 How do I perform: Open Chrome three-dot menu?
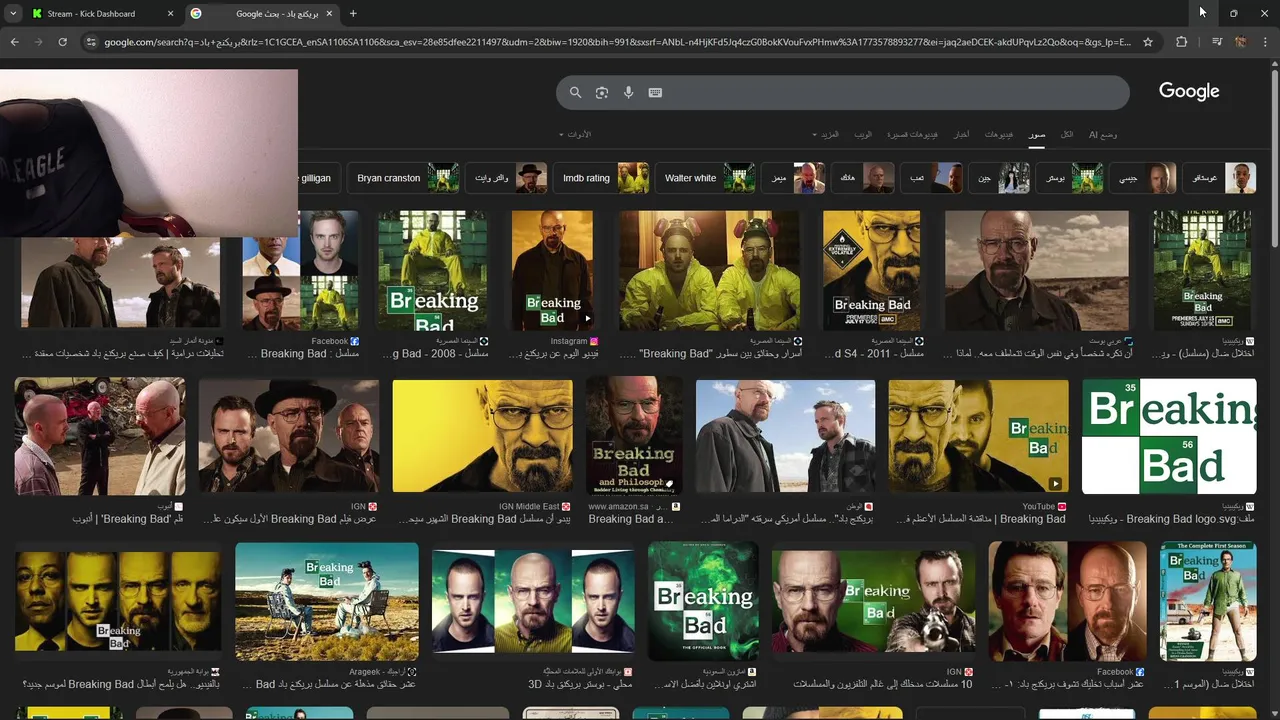pyautogui.click(x=1266, y=42)
